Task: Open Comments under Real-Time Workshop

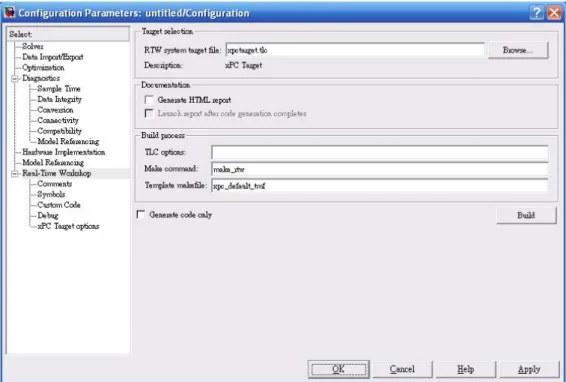Action: tap(55, 184)
